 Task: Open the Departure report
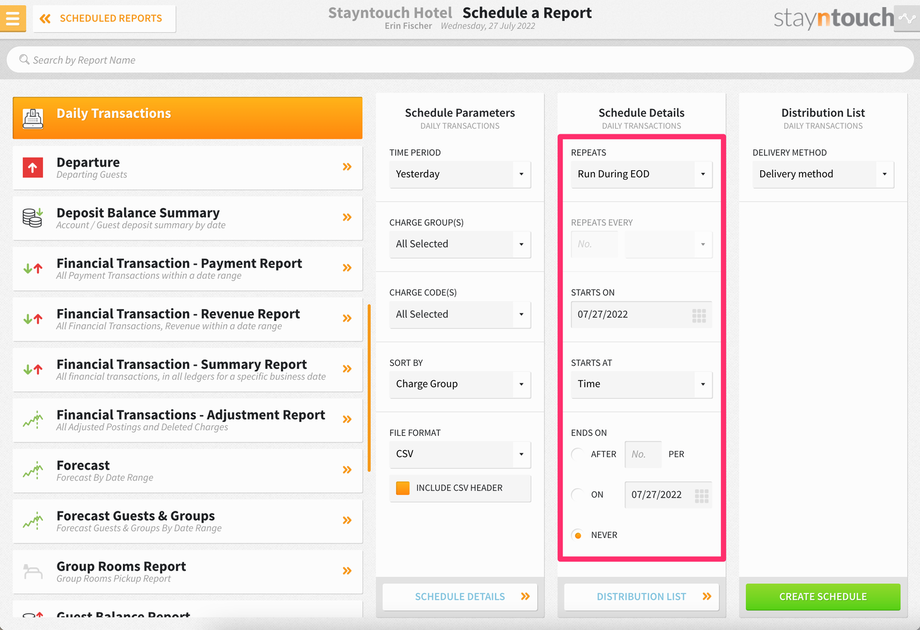188,168
